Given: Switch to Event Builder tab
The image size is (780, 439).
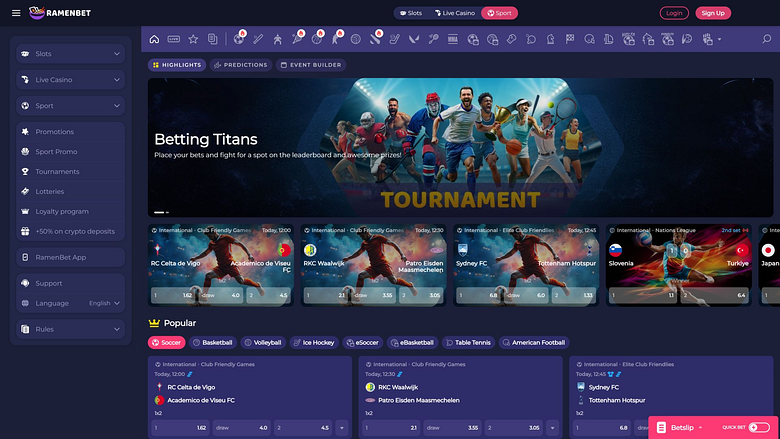Looking at the screenshot, I should coord(311,65).
